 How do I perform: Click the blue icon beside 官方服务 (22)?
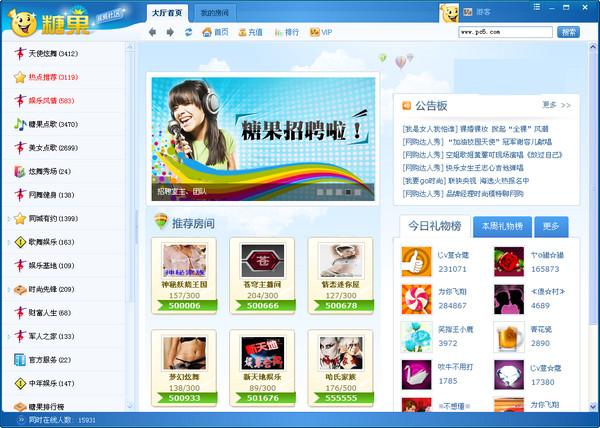(x=20, y=360)
